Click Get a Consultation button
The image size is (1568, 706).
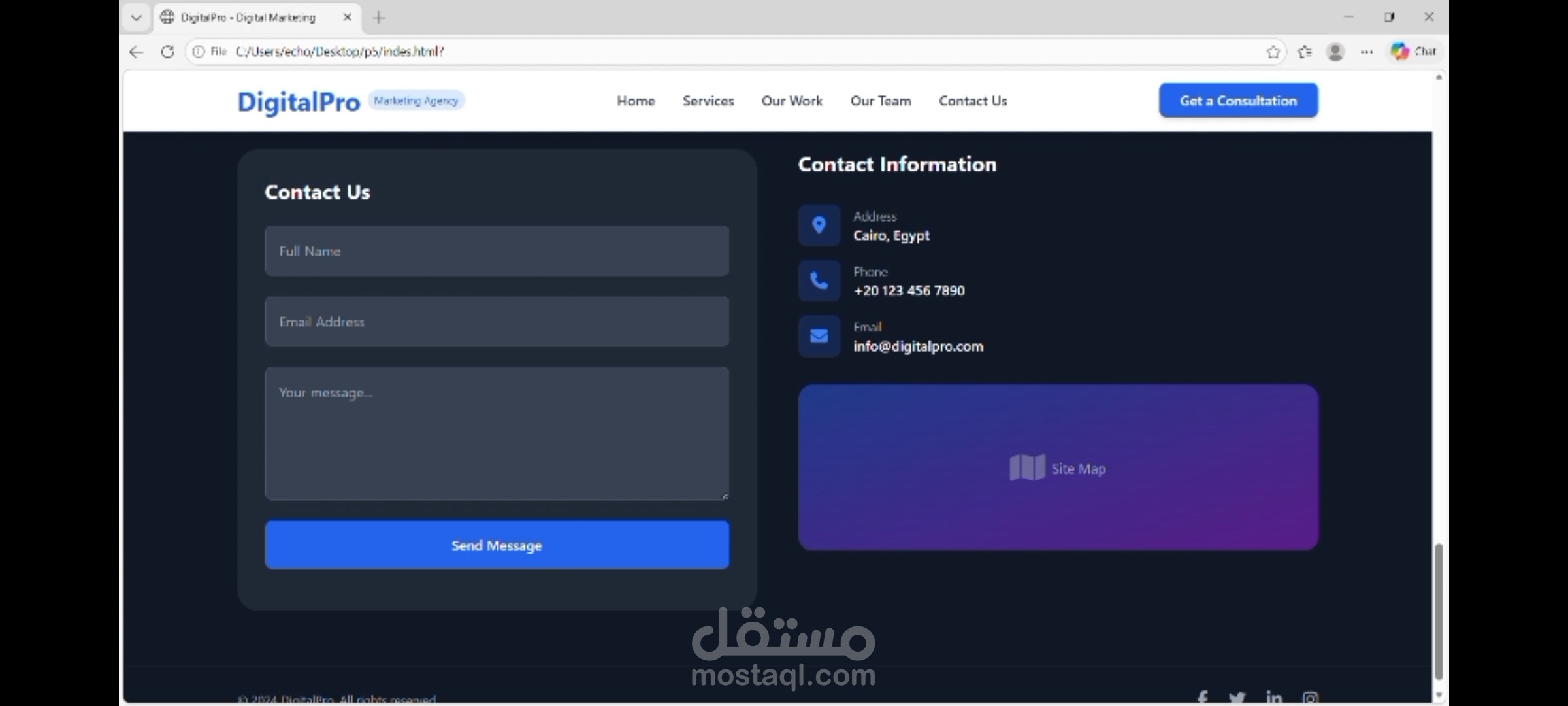coord(1238,101)
